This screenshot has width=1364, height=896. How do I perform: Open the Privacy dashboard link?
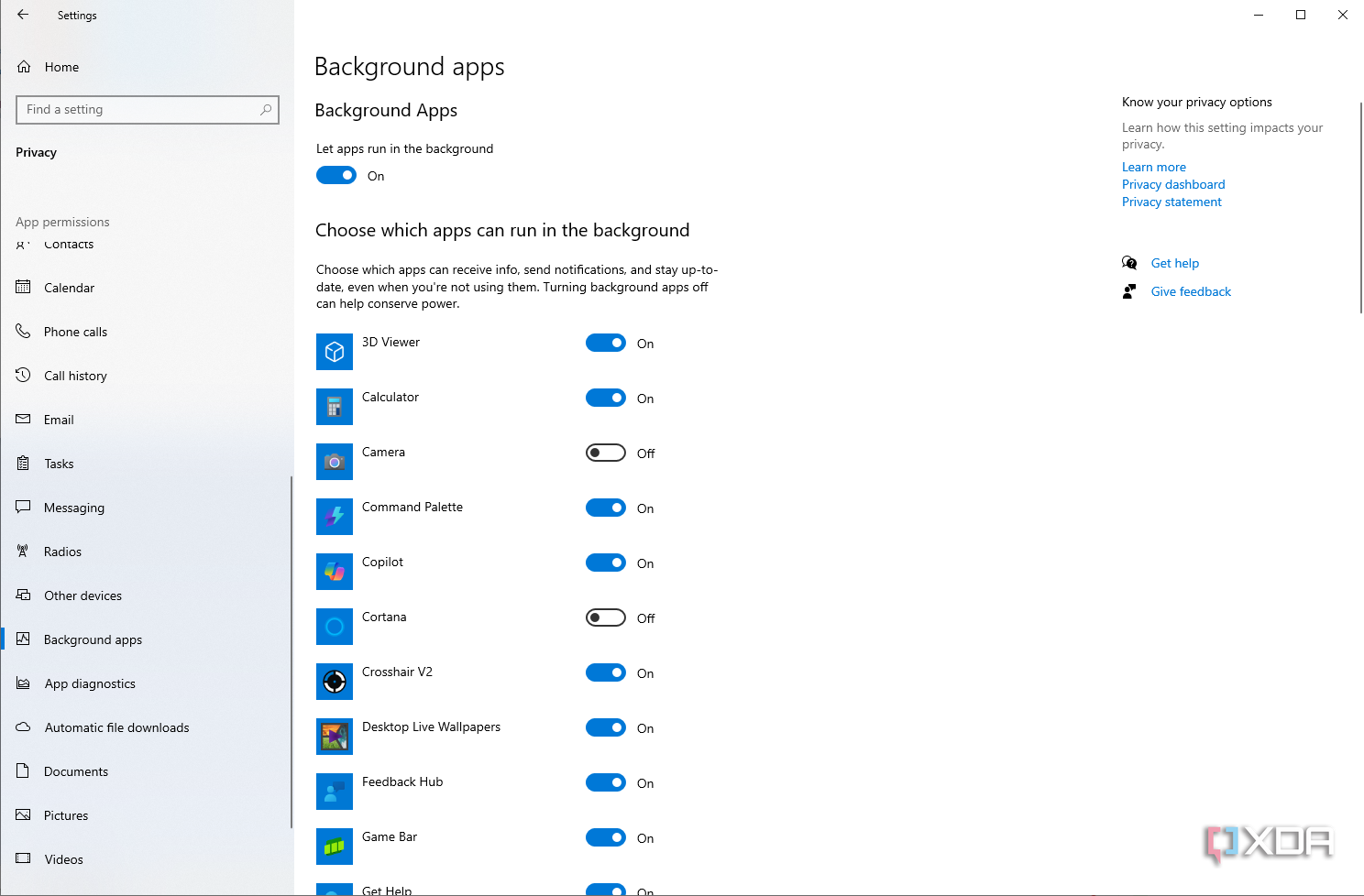pos(1173,184)
